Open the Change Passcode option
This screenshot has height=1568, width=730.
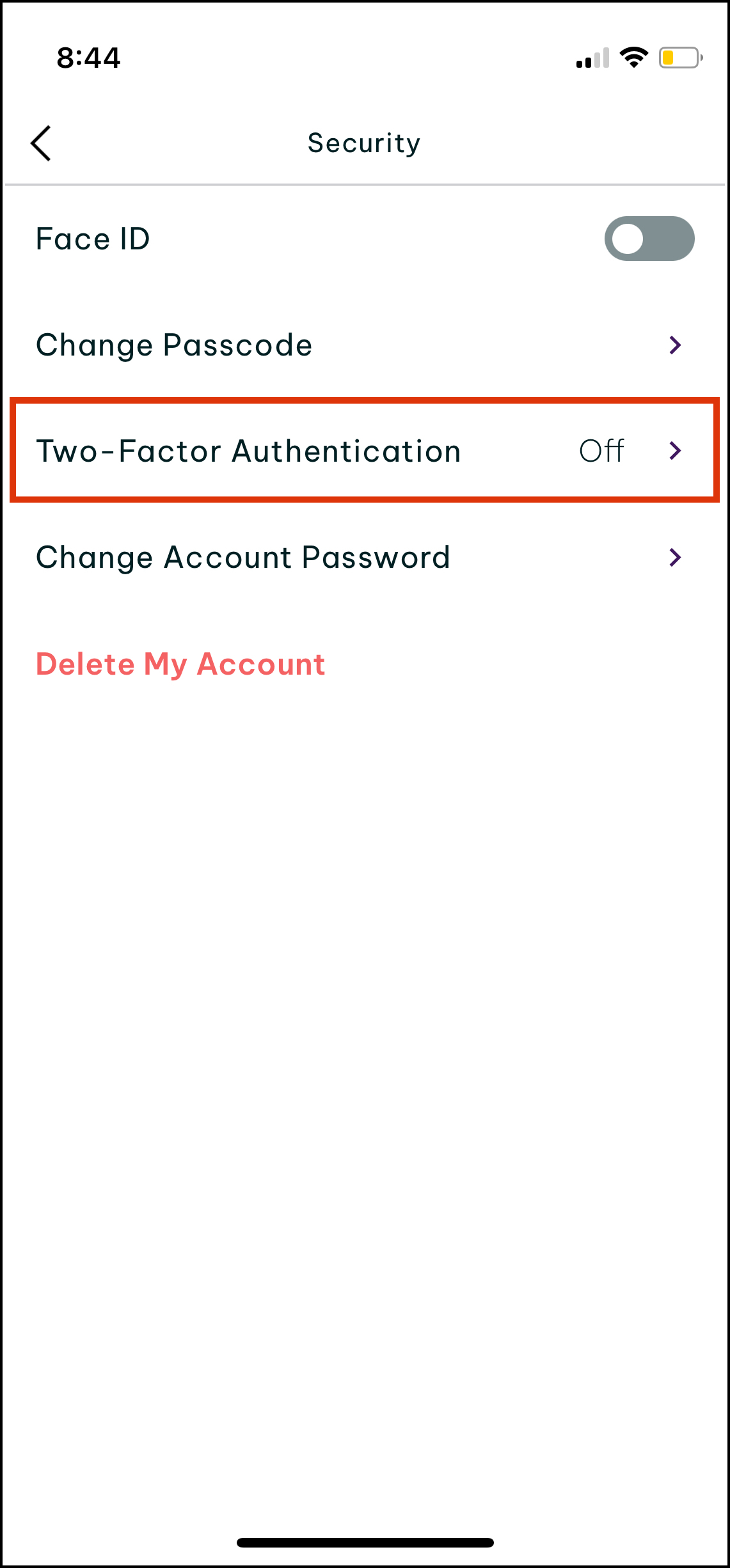[x=174, y=345]
